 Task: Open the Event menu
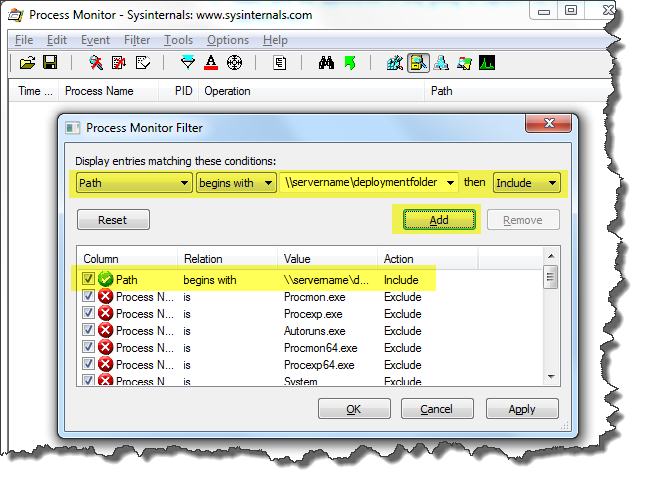tap(95, 40)
